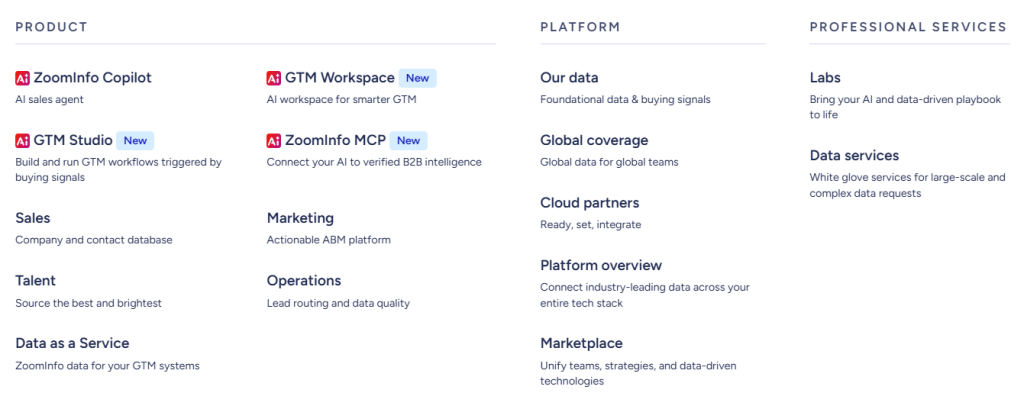Visit the Marketplace page
Screen dimensions: 1024x409
click(x=581, y=343)
